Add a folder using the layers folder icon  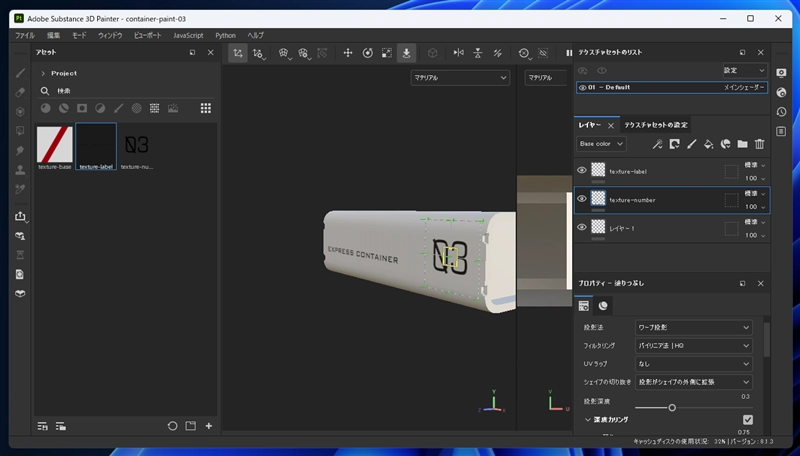click(x=742, y=144)
